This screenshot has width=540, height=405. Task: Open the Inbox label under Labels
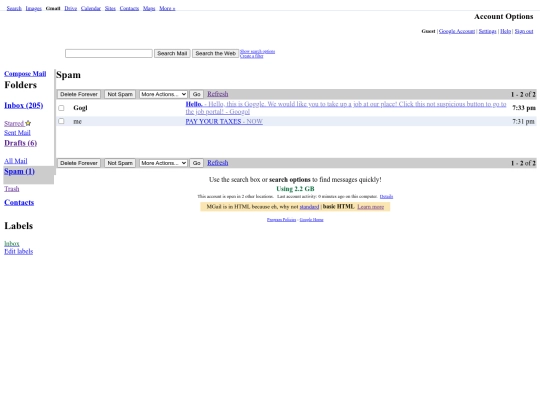[x=12, y=243]
